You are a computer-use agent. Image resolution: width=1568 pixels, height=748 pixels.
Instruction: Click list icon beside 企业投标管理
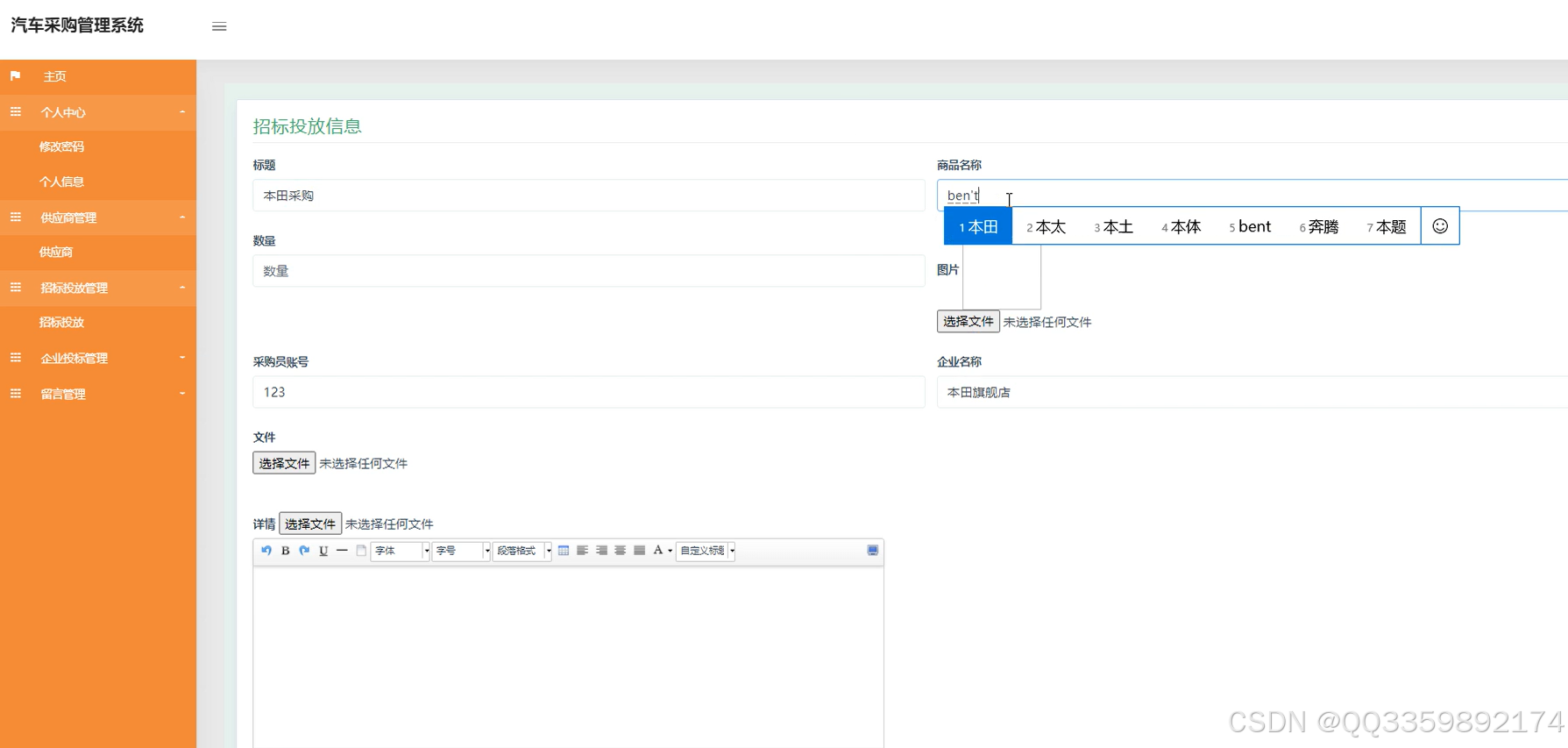15,358
